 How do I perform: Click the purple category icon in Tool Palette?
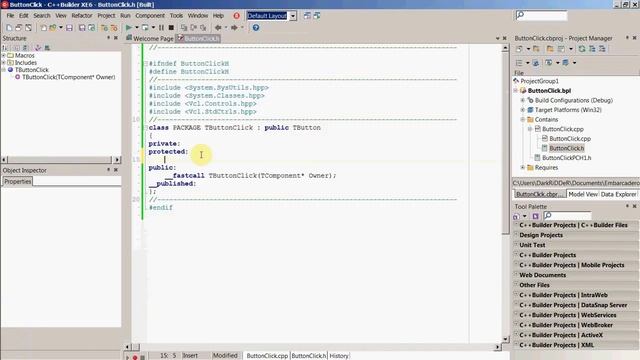click(536, 216)
